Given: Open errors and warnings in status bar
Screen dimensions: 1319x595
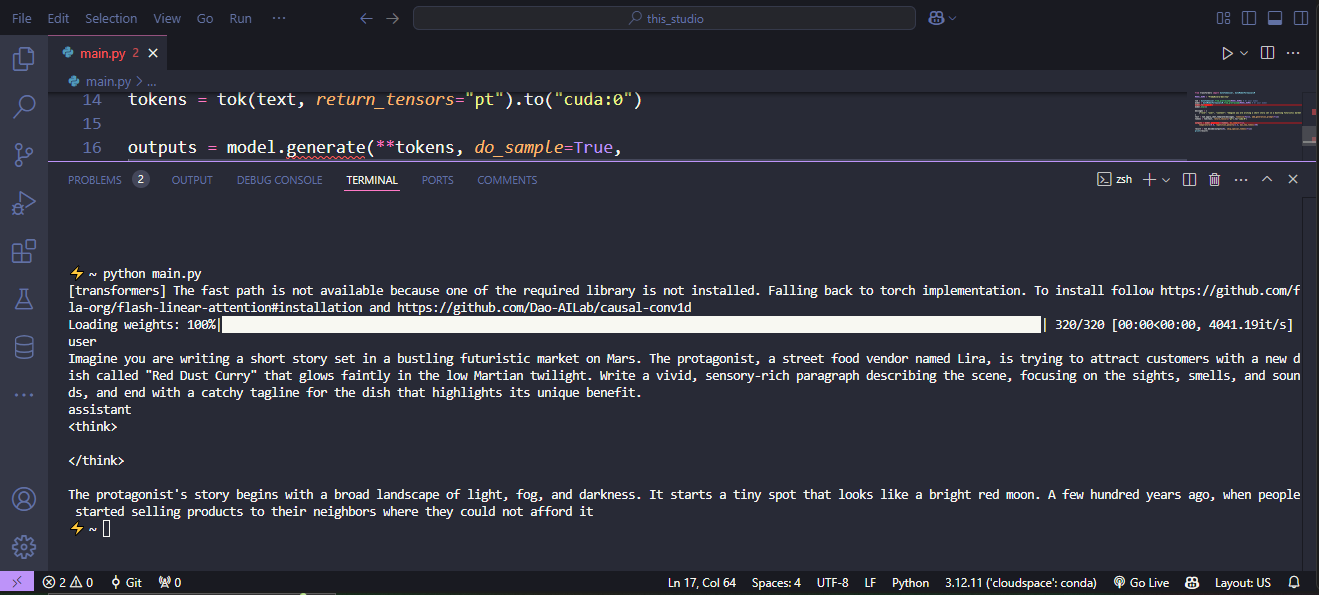Looking at the screenshot, I should [x=68, y=583].
